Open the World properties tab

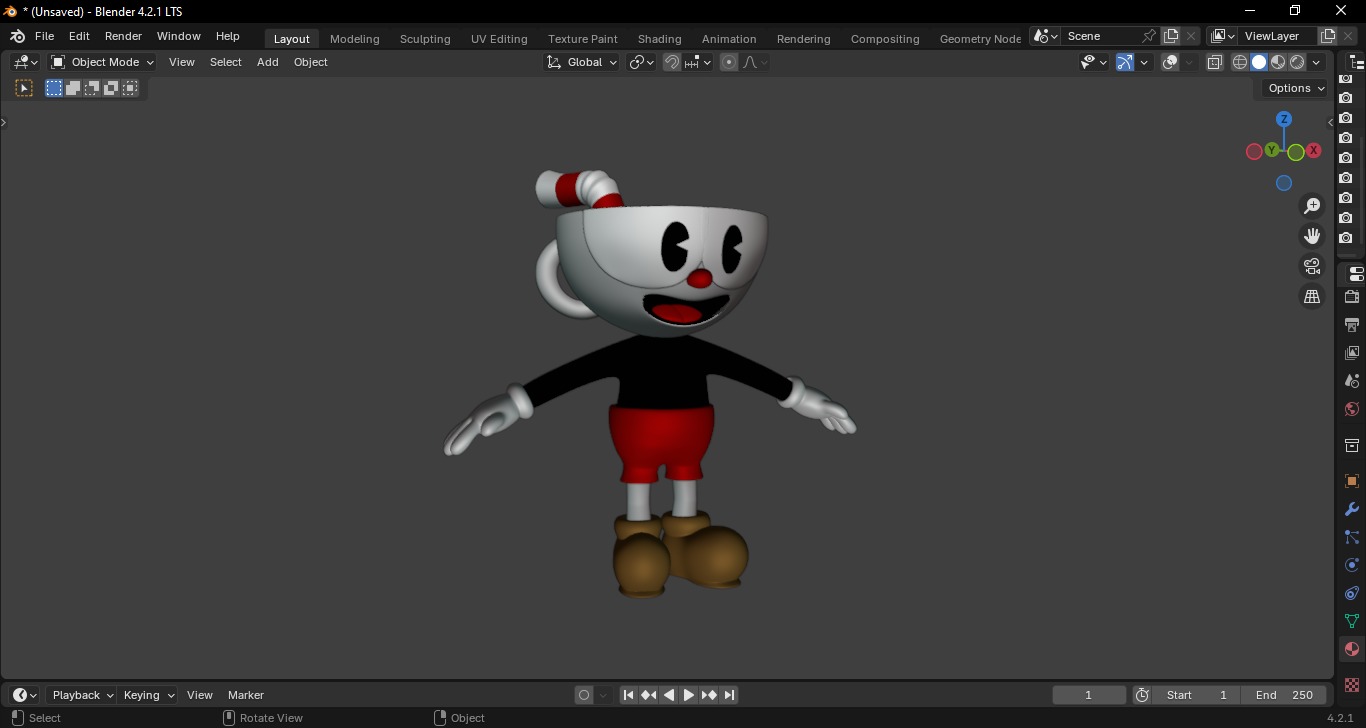click(1352, 409)
